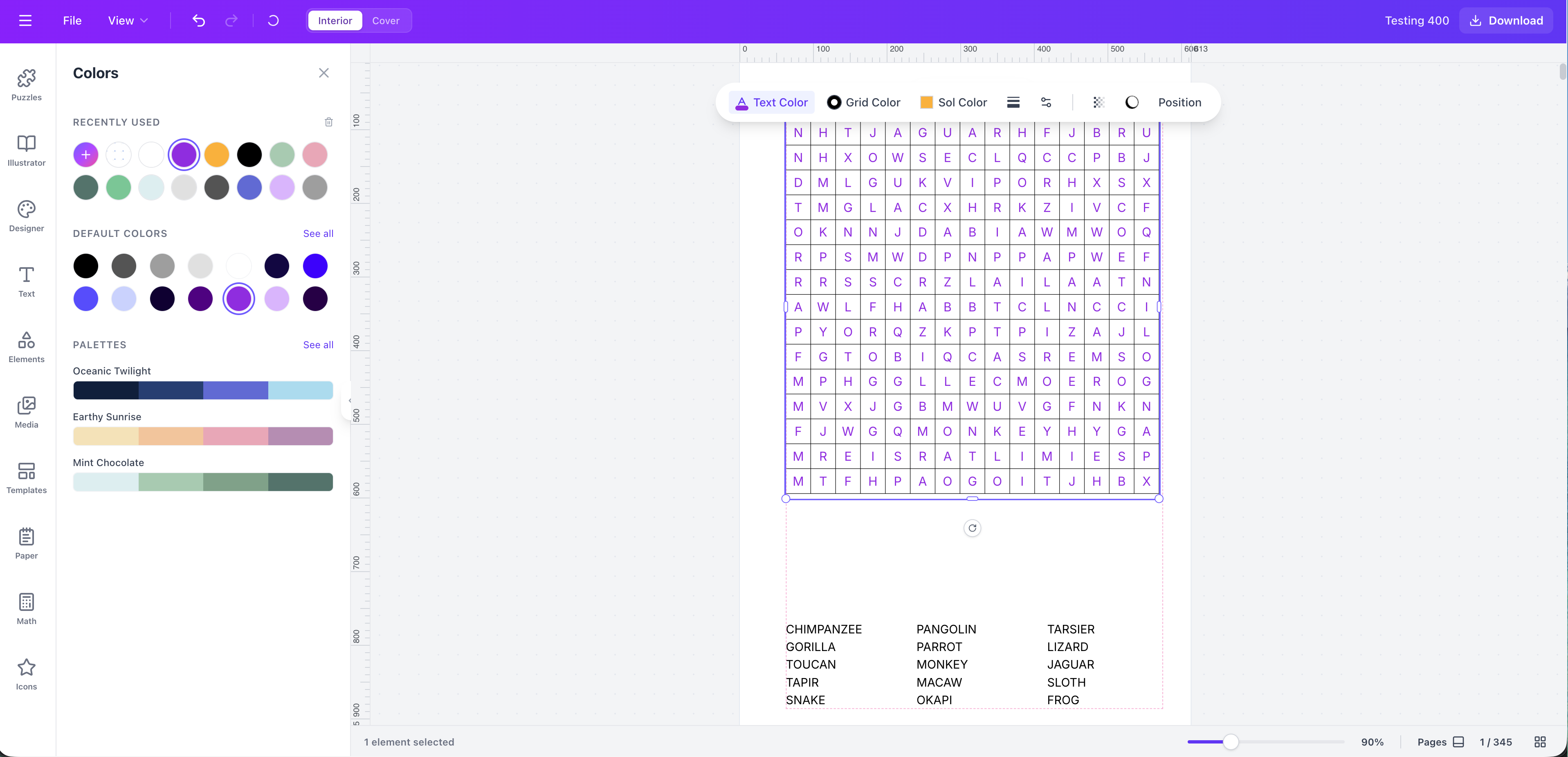Select the orange swatch in Recently Used
The height and width of the screenshot is (757, 1568).
[x=217, y=154]
